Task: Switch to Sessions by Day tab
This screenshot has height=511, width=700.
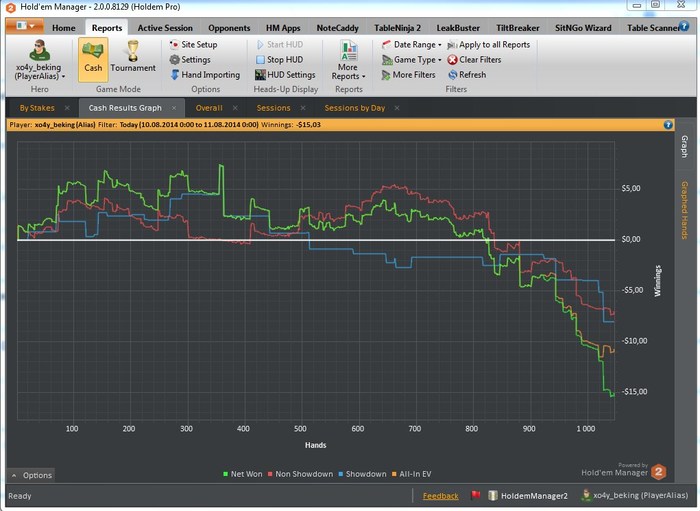Action: point(354,108)
